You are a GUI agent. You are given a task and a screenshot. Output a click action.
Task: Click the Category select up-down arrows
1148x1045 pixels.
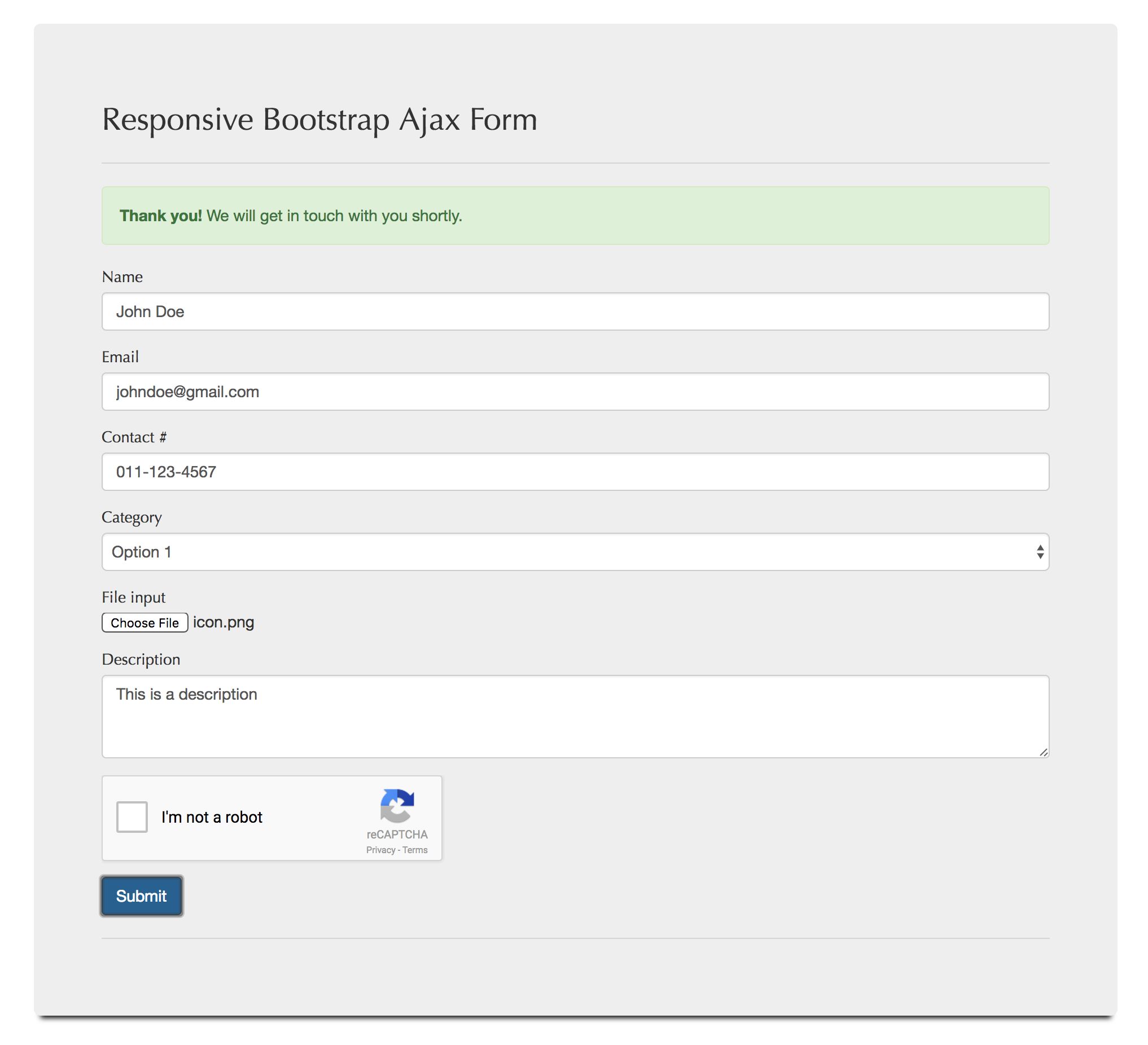pos(1040,551)
